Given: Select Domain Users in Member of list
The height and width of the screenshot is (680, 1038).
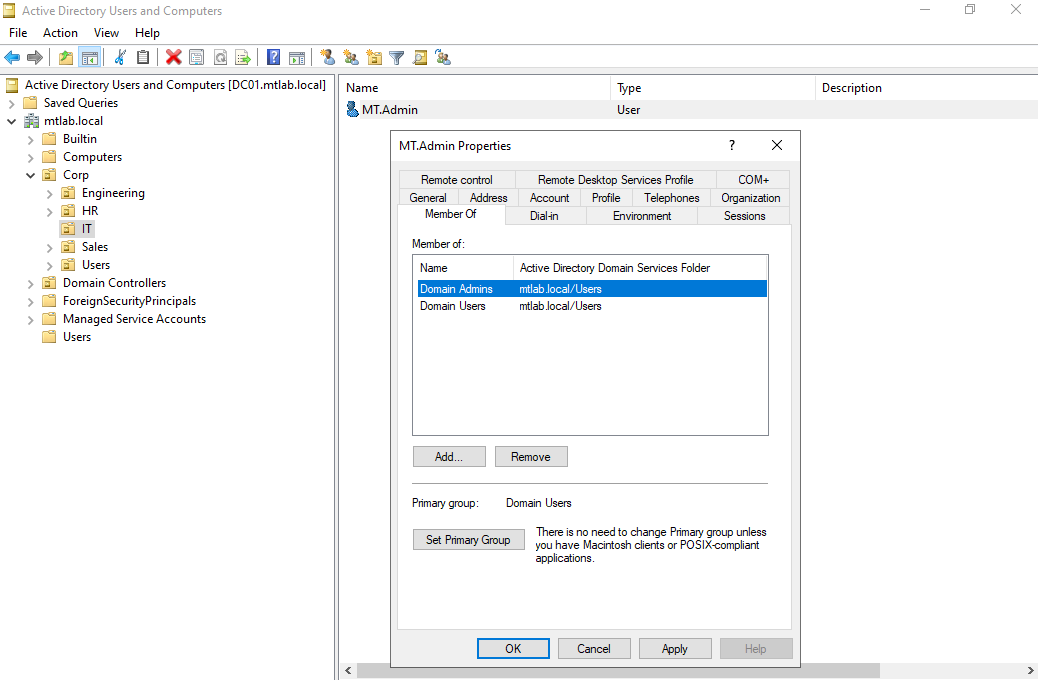Looking at the screenshot, I should 590,306.
